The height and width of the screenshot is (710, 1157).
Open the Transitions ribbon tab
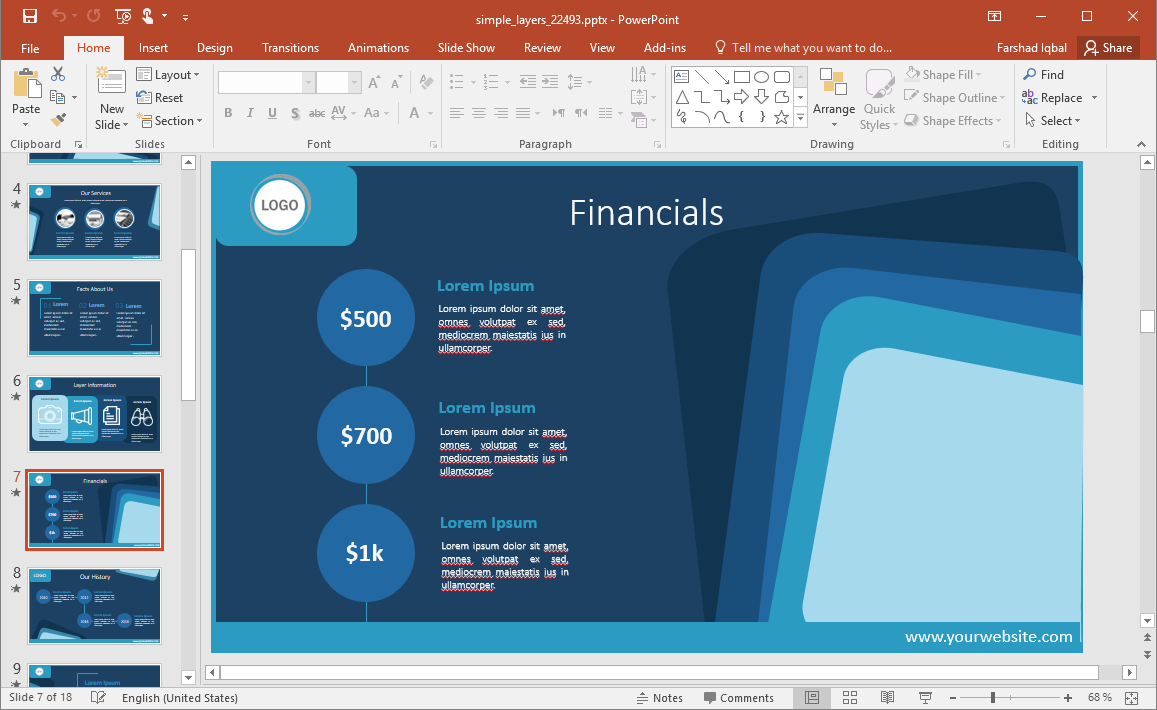(x=290, y=48)
